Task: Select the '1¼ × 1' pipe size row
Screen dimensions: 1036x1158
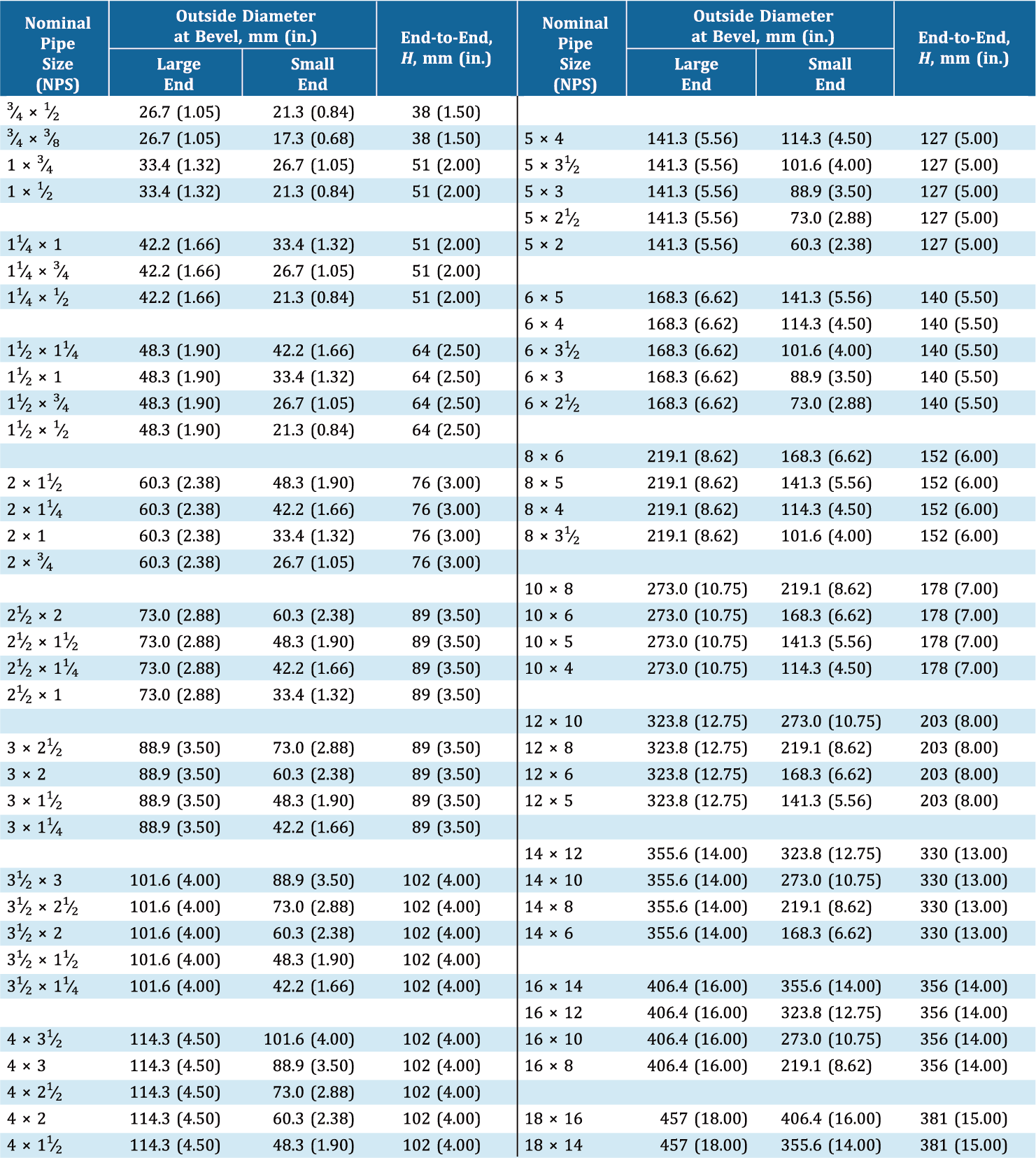Action: point(34,245)
